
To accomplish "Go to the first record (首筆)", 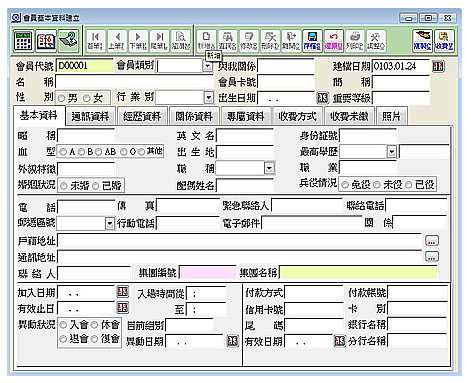I will pos(95,41).
